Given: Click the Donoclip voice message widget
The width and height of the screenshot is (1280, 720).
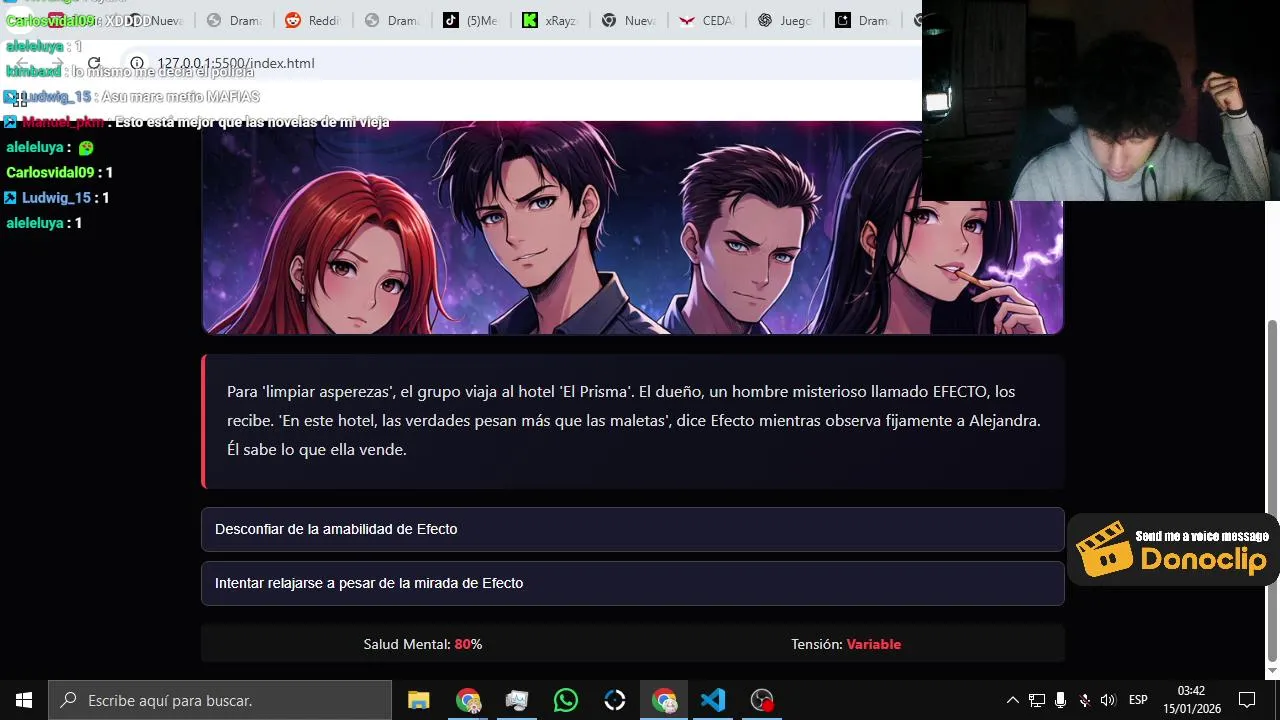Looking at the screenshot, I should [x=1173, y=549].
